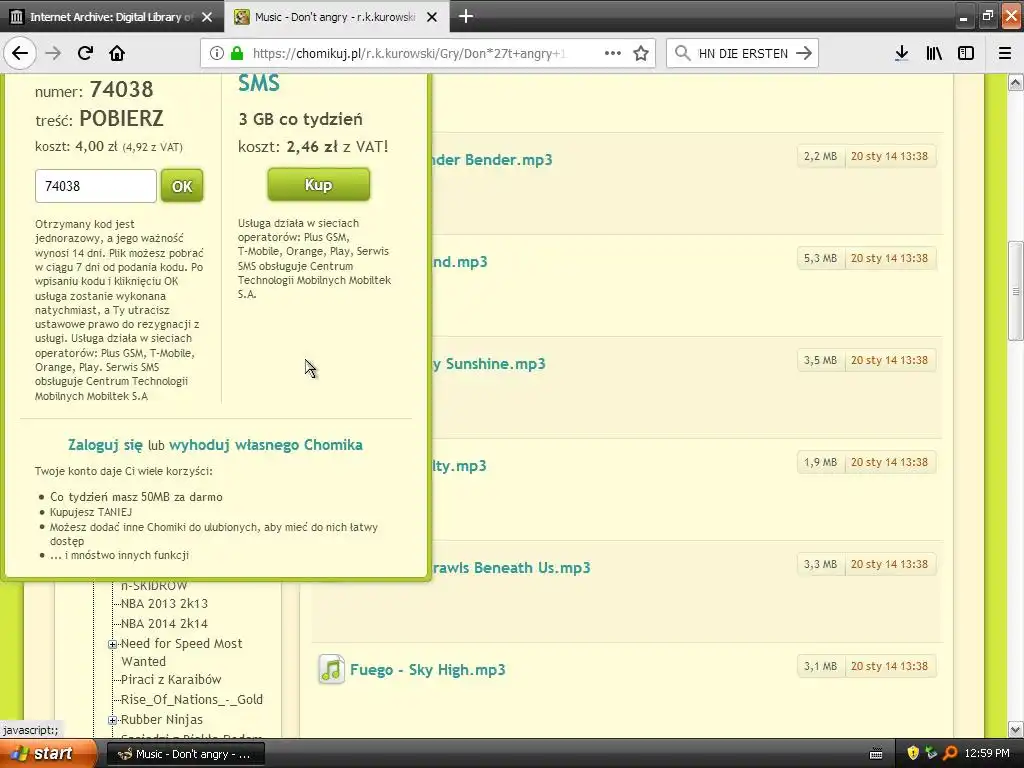Open the page actions three-dot menu
Screen dimensions: 1024x768
click(613, 53)
